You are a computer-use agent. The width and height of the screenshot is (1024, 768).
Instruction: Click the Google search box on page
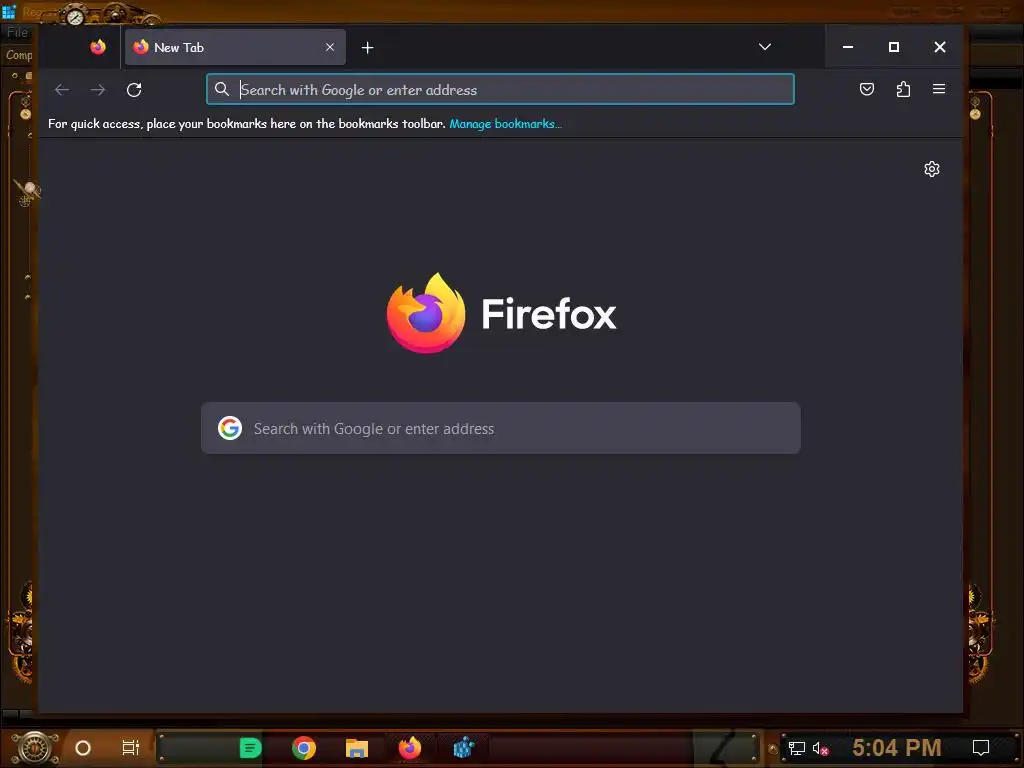coord(500,428)
